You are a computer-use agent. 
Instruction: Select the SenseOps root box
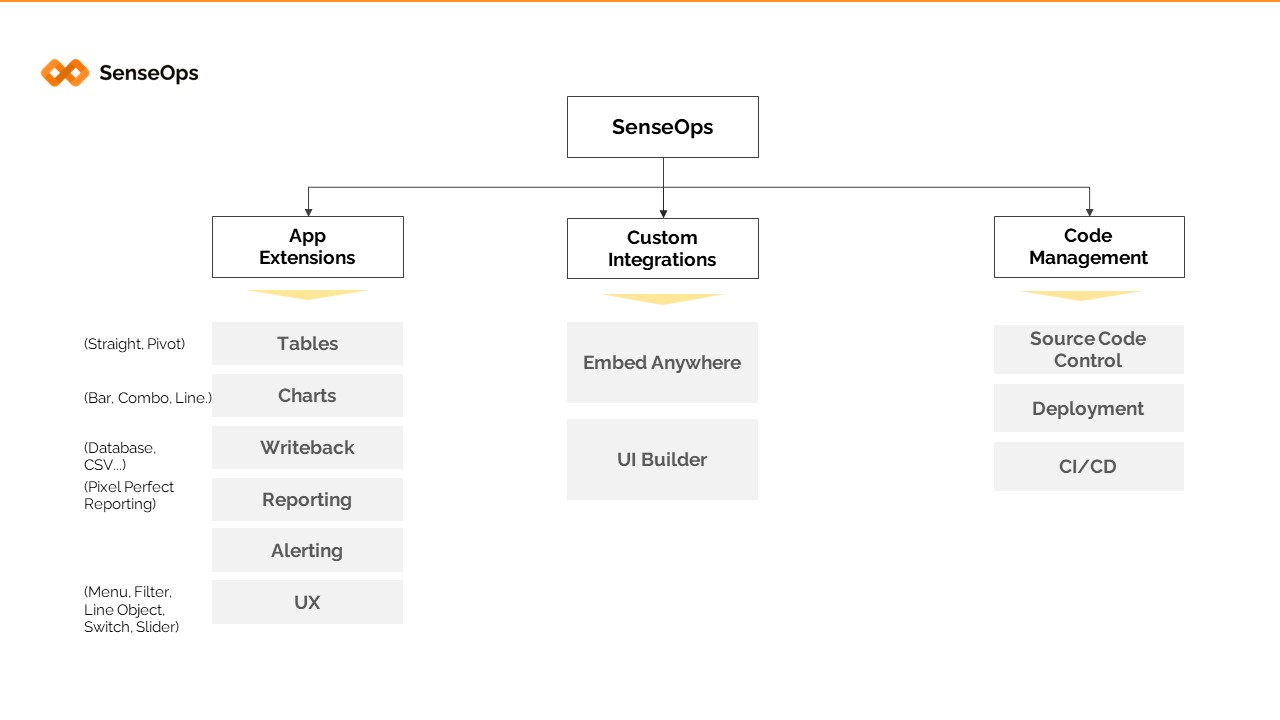click(x=662, y=127)
